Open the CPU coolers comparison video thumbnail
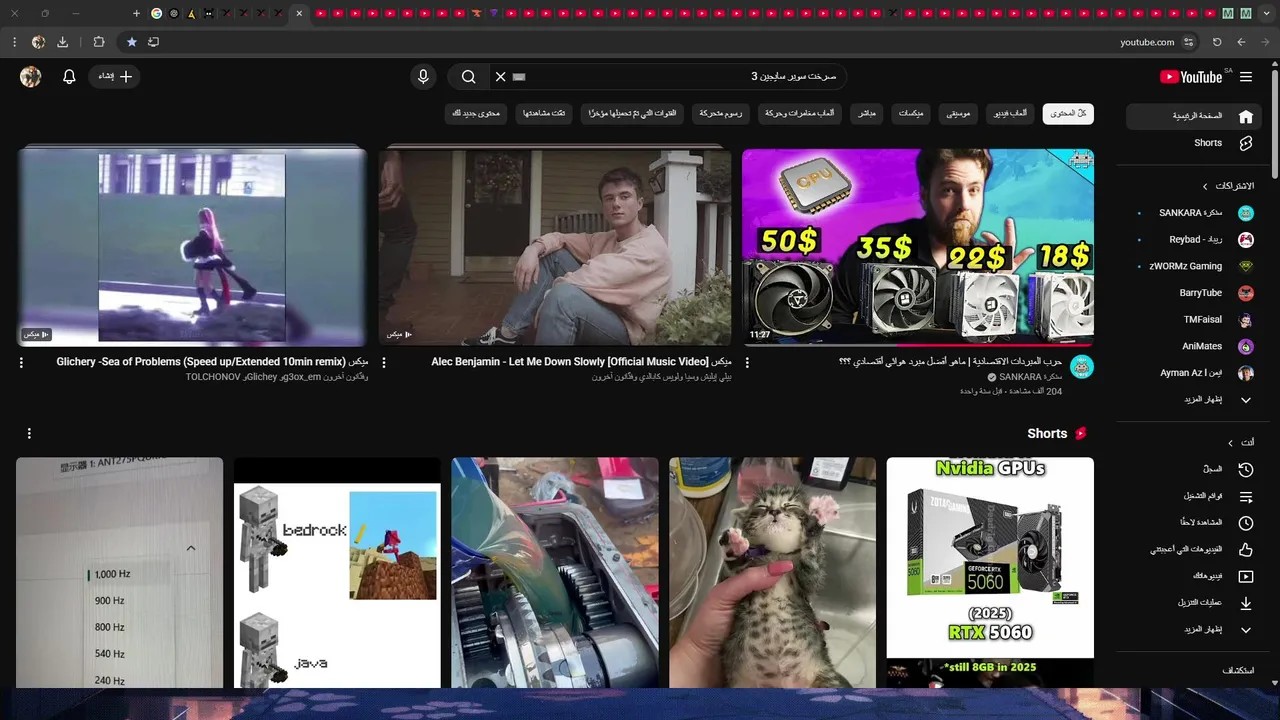1280x720 pixels. pyautogui.click(x=918, y=247)
